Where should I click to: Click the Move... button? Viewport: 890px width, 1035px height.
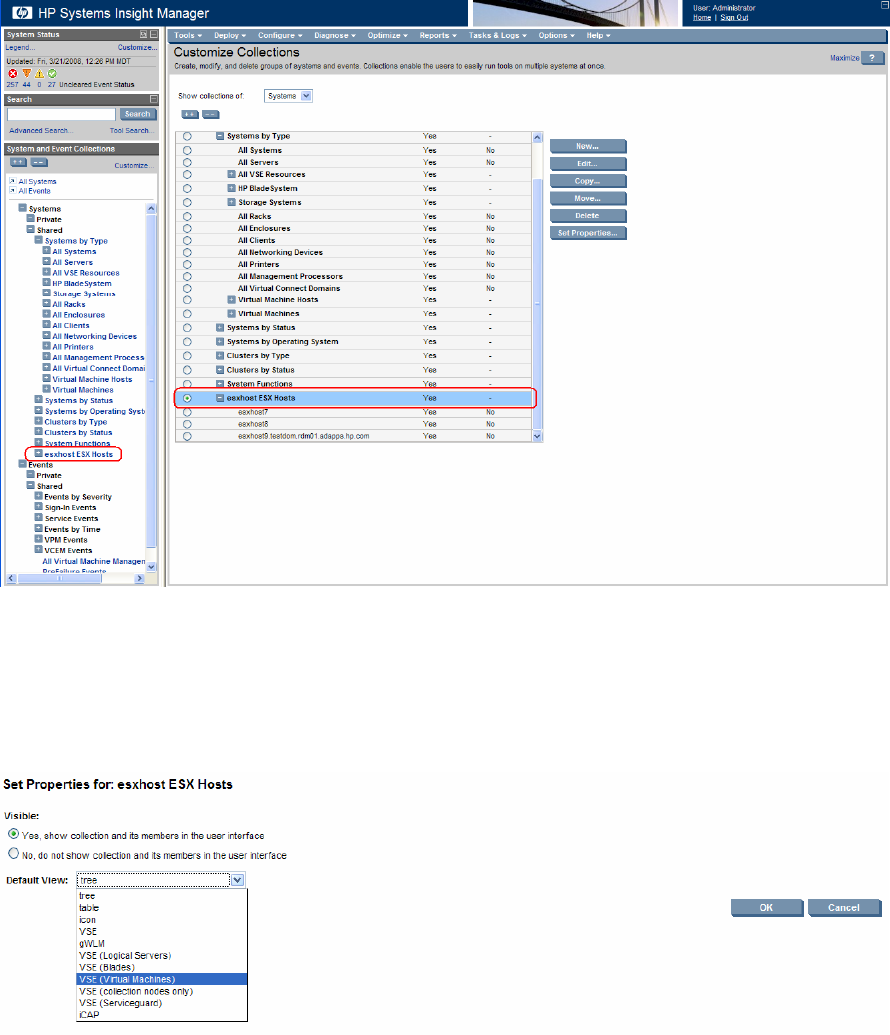click(588, 199)
